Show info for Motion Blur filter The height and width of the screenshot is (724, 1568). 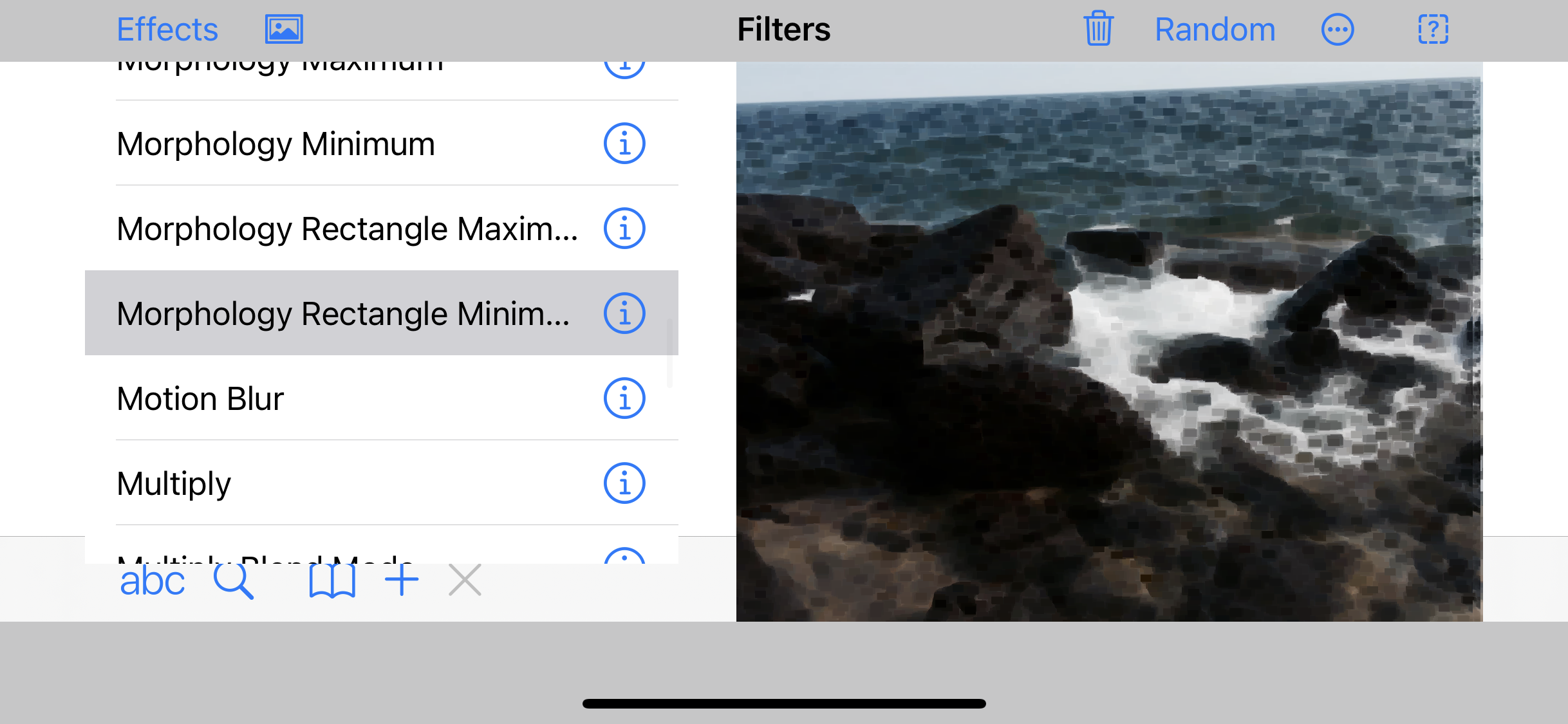click(x=624, y=398)
